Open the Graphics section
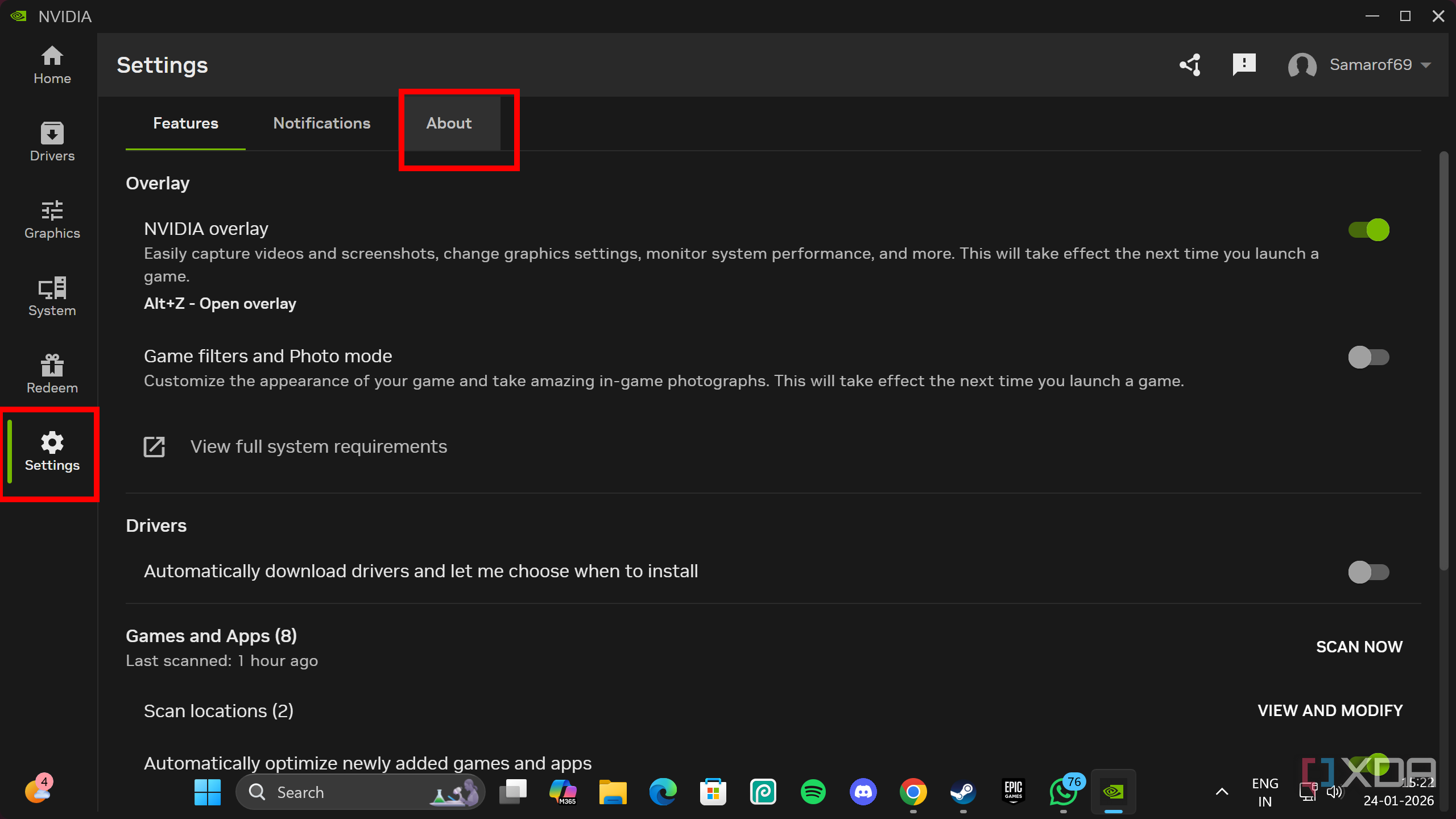Viewport: 1456px width, 819px height. [52, 220]
